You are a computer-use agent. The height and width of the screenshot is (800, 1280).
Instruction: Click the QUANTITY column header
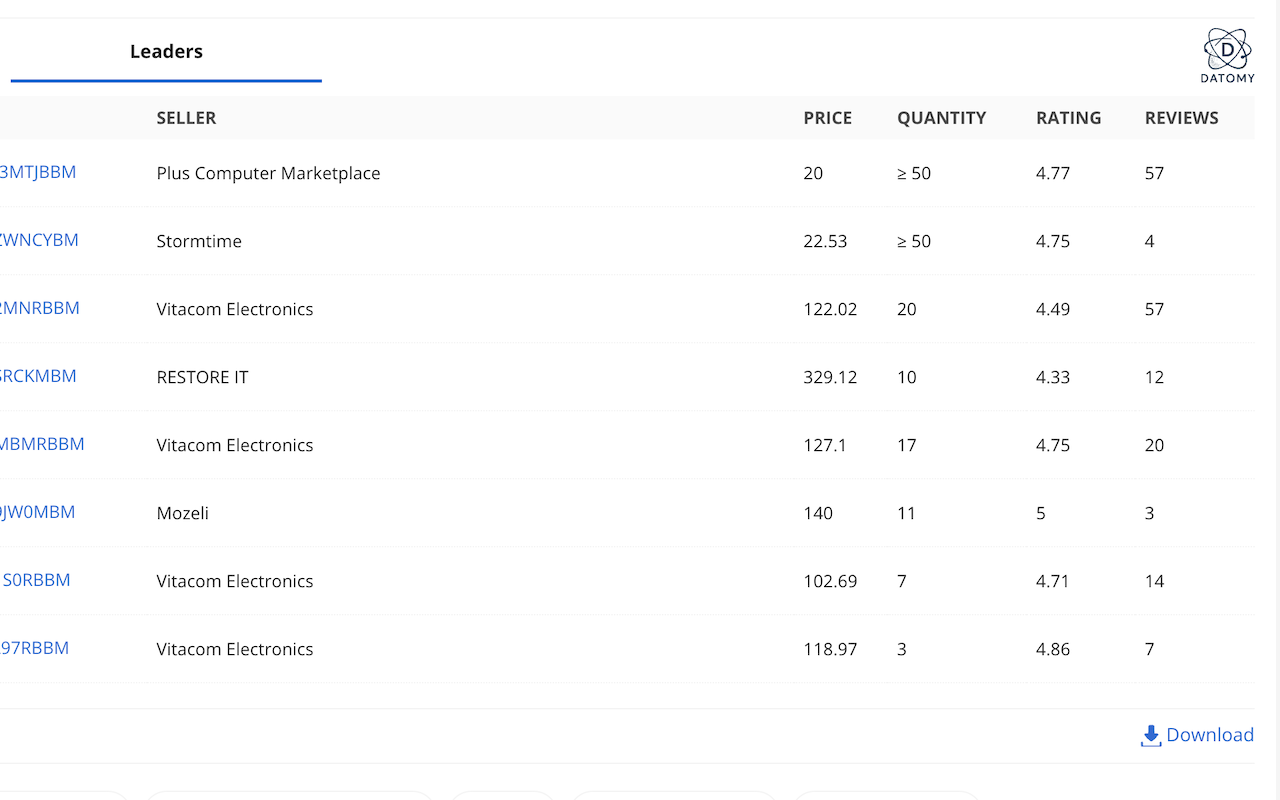pos(941,118)
